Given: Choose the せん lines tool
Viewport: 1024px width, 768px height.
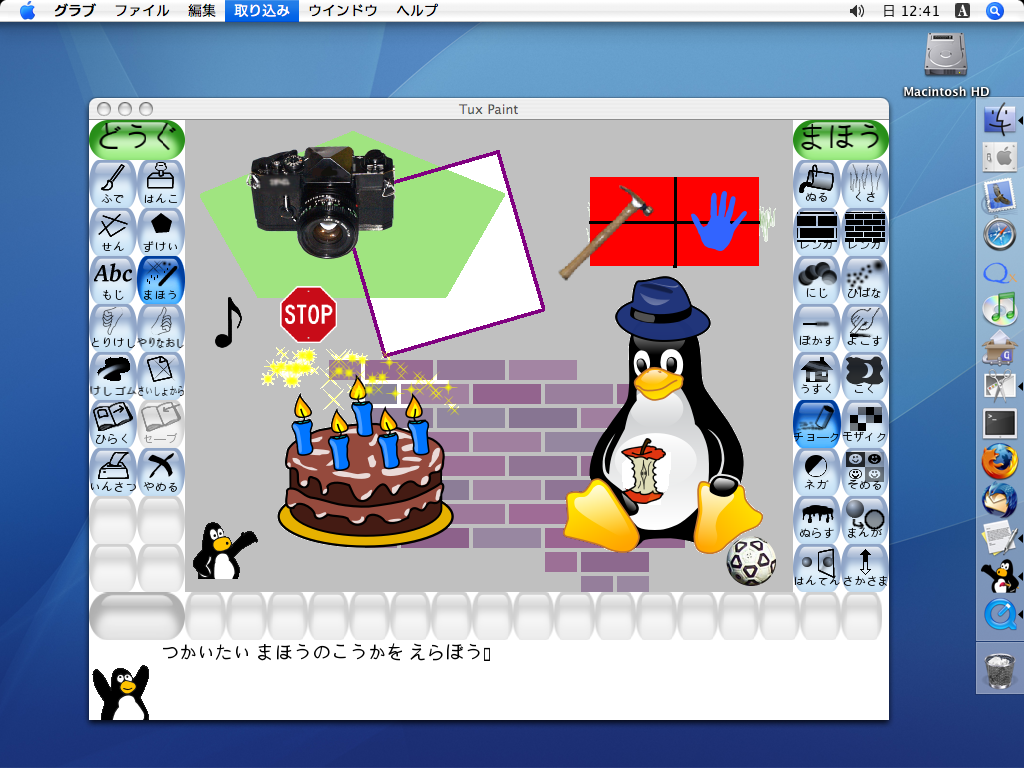Looking at the screenshot, I should pos(113,232).
